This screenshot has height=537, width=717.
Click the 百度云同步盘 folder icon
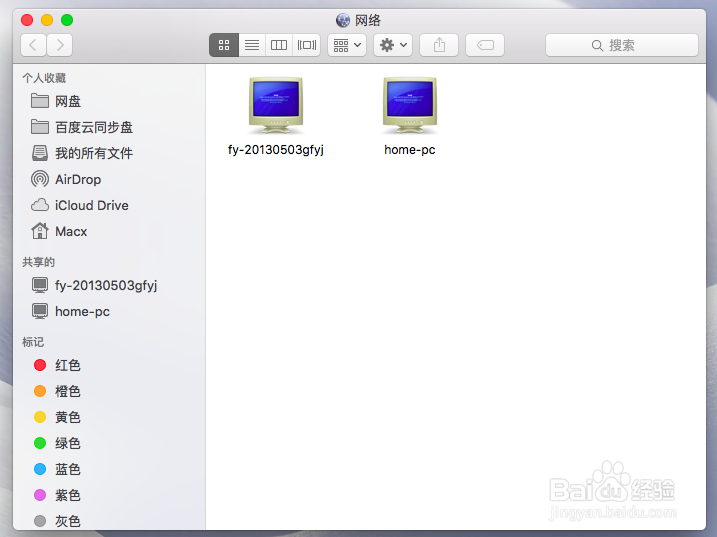[x=40, y=127]
